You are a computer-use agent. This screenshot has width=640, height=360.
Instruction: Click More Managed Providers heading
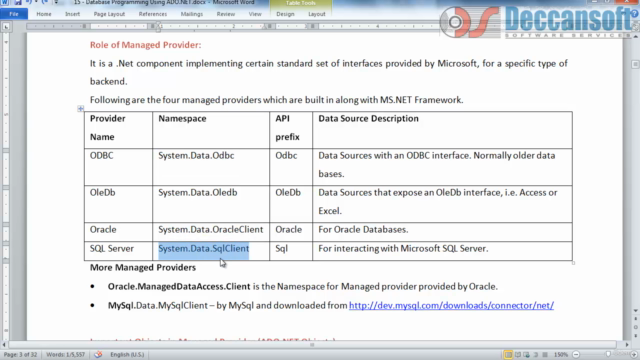(x=143, y=267)
